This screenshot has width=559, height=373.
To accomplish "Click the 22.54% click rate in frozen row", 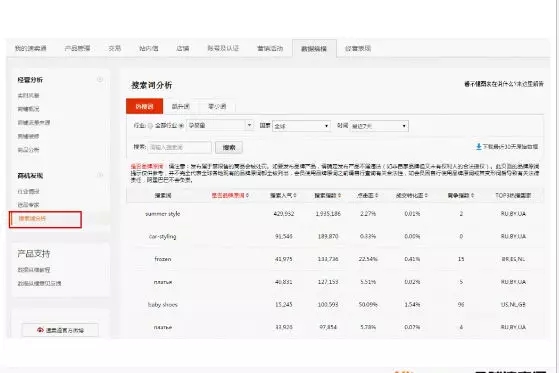I will click(x=368, y=259).
